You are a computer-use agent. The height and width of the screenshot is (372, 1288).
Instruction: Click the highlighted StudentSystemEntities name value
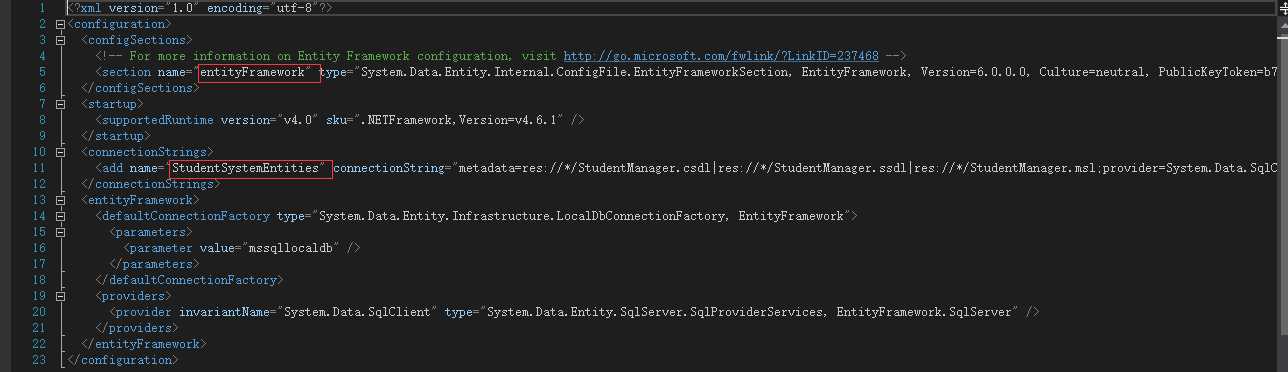coord(250,168)
